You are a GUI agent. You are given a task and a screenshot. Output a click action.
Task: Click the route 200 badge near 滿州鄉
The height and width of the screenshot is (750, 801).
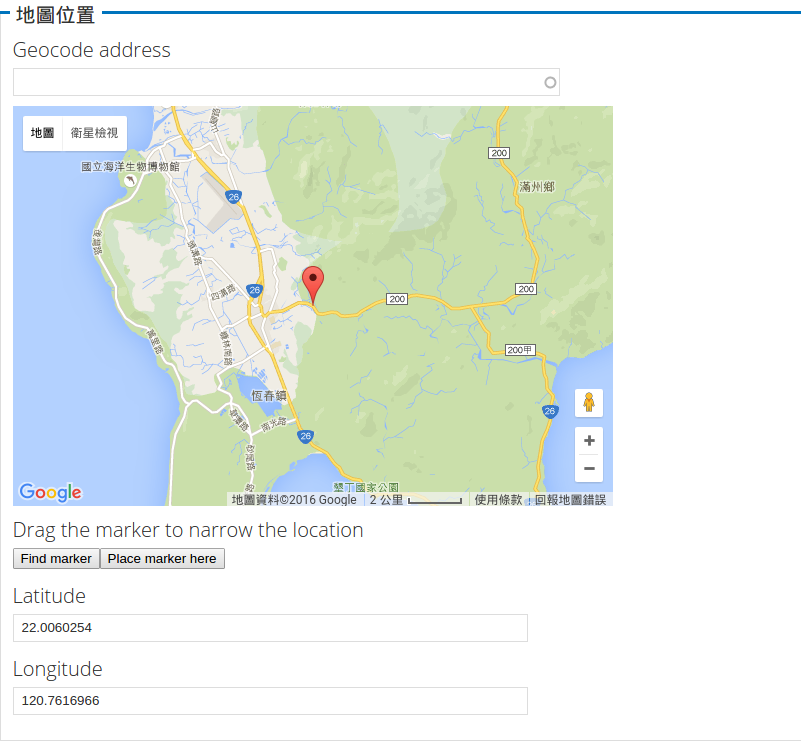tap(499, 153)
